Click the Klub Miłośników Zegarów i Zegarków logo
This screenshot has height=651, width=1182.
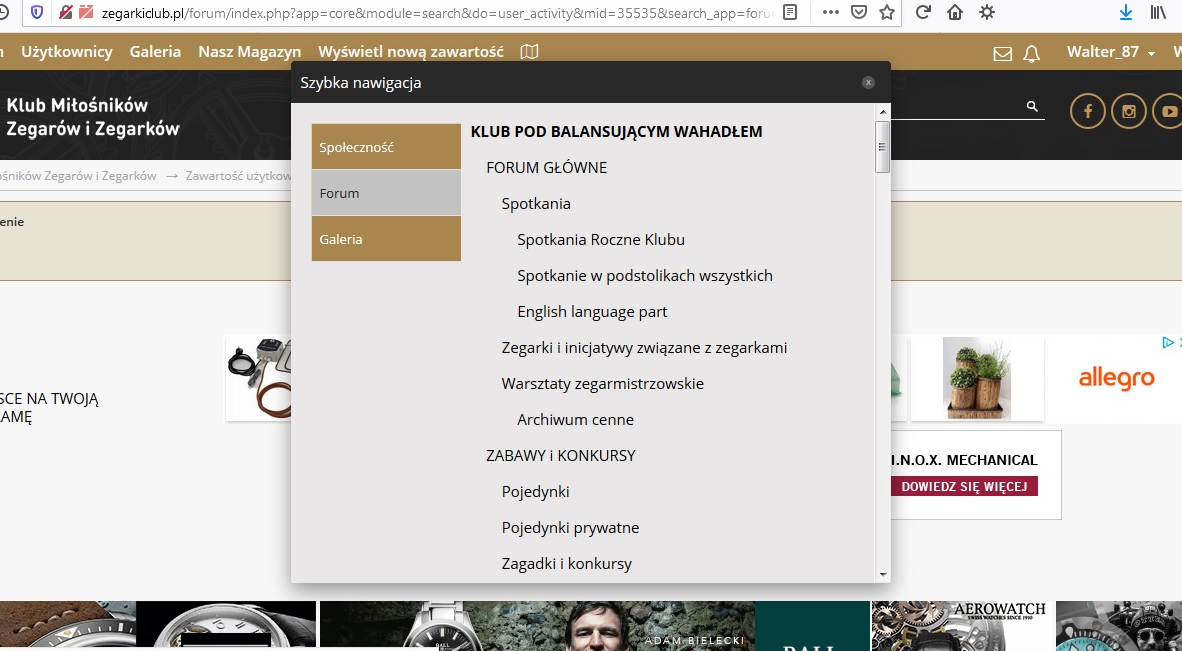[x=93, y=116]
